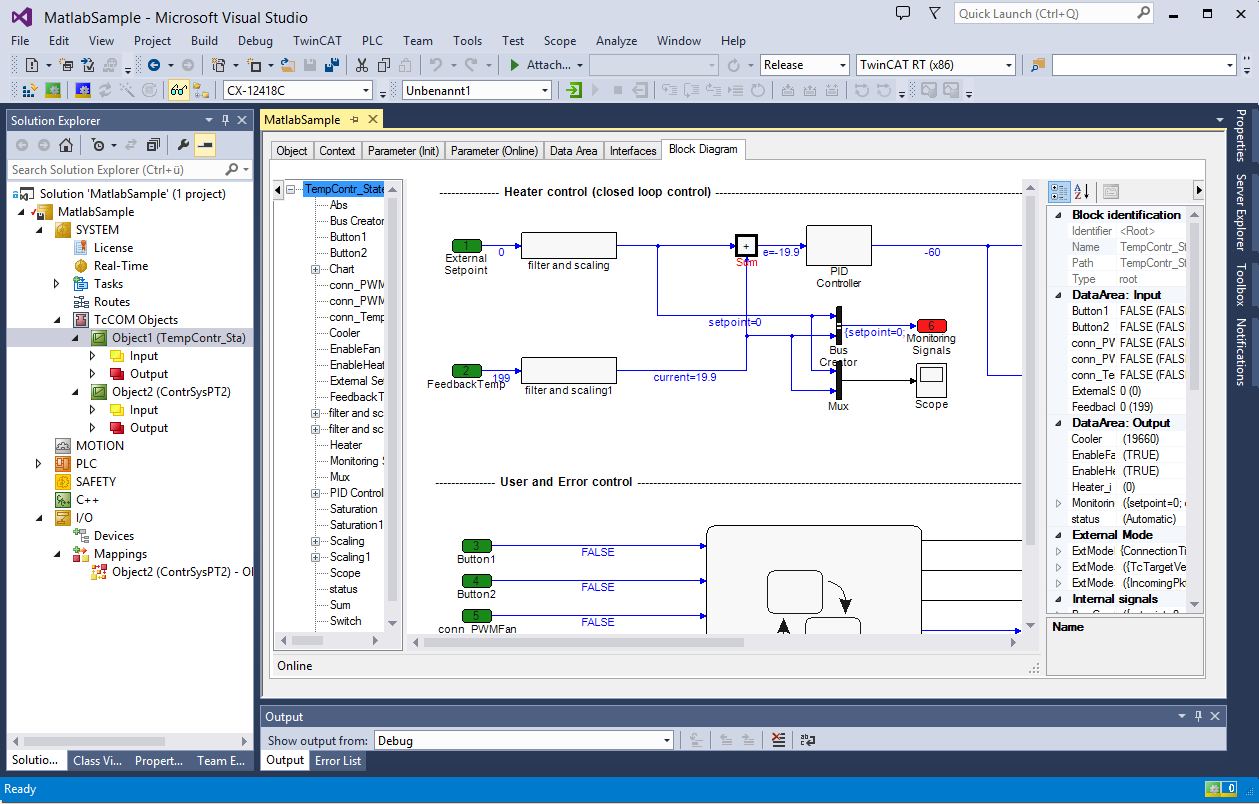Click the green PLC Login icon
Screen dimensions: 1259x804
click(x=574, y=90)
